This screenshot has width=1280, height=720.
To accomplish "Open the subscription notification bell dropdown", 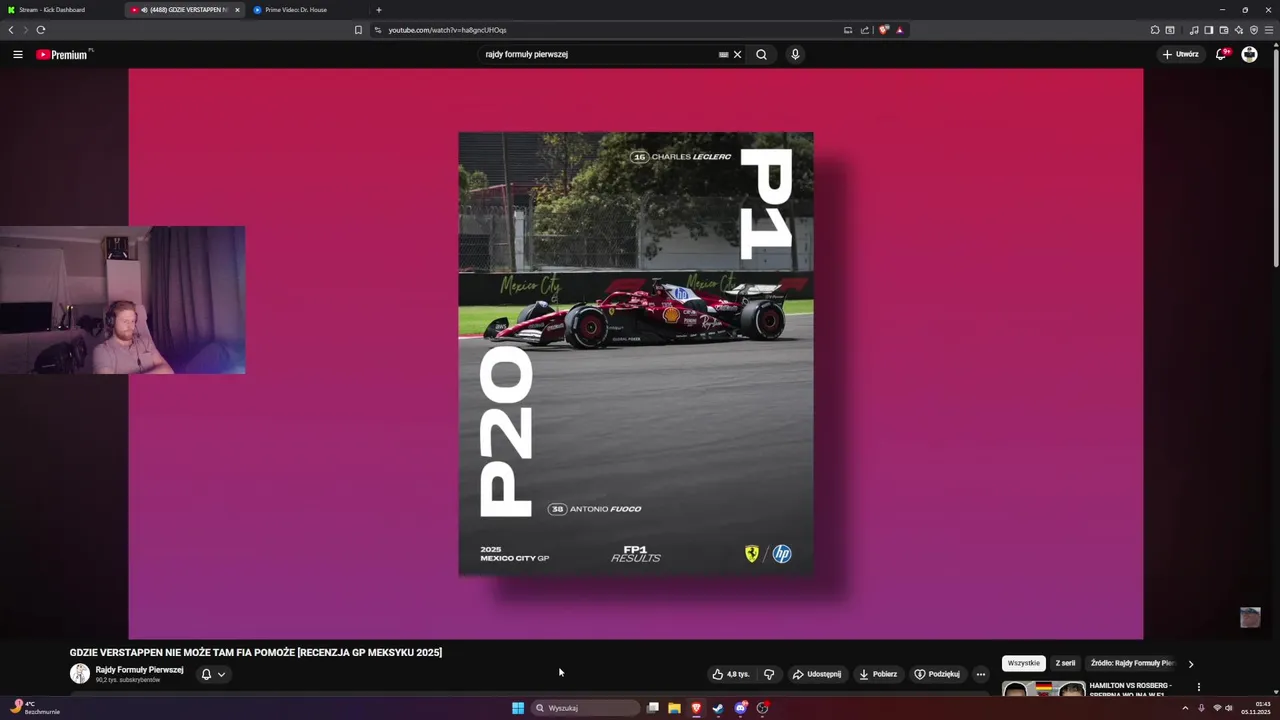I will [213, 674].
